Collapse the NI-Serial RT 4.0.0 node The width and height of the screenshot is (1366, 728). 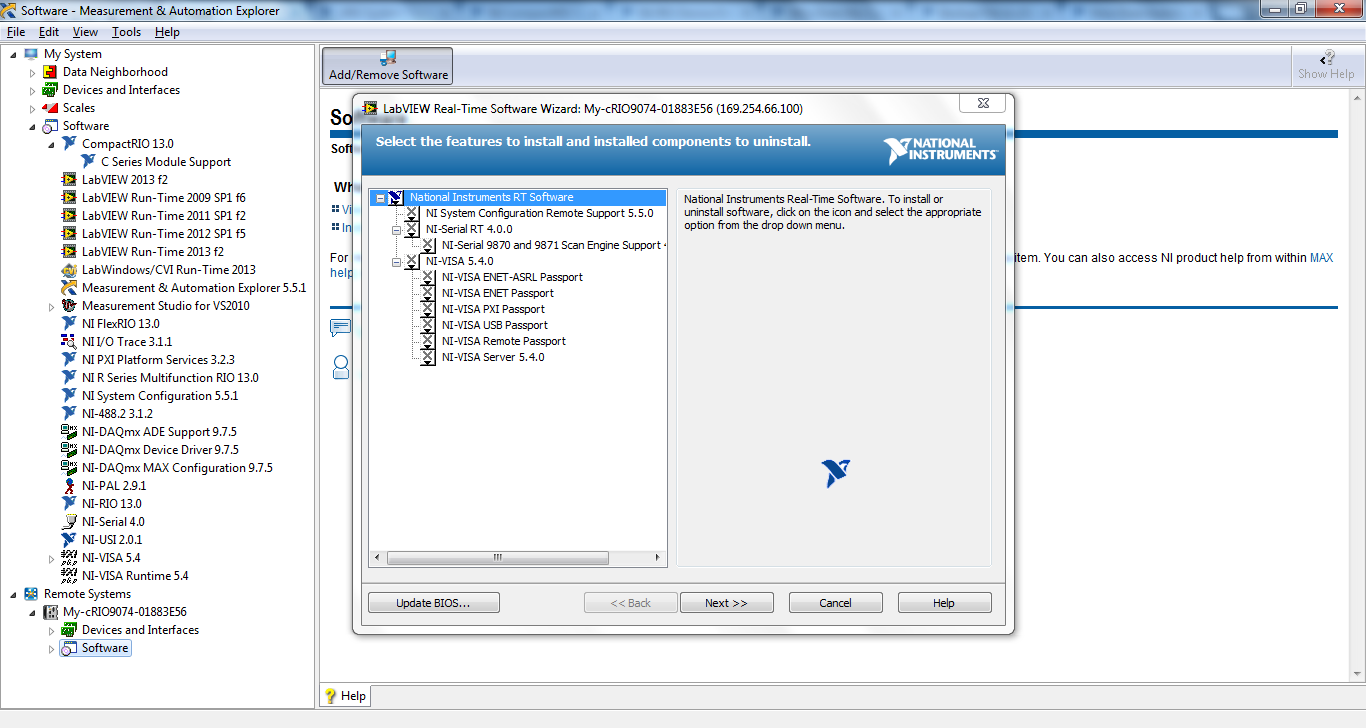coord(396,230)
